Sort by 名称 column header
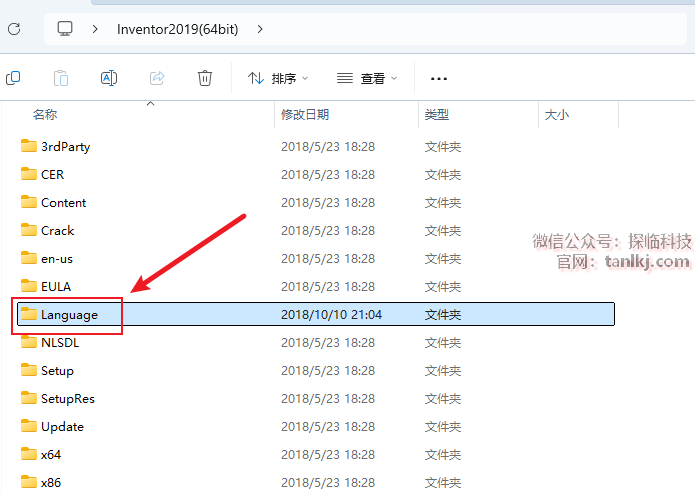This screenshot has height=494, width=695. (x=45, y=115)
